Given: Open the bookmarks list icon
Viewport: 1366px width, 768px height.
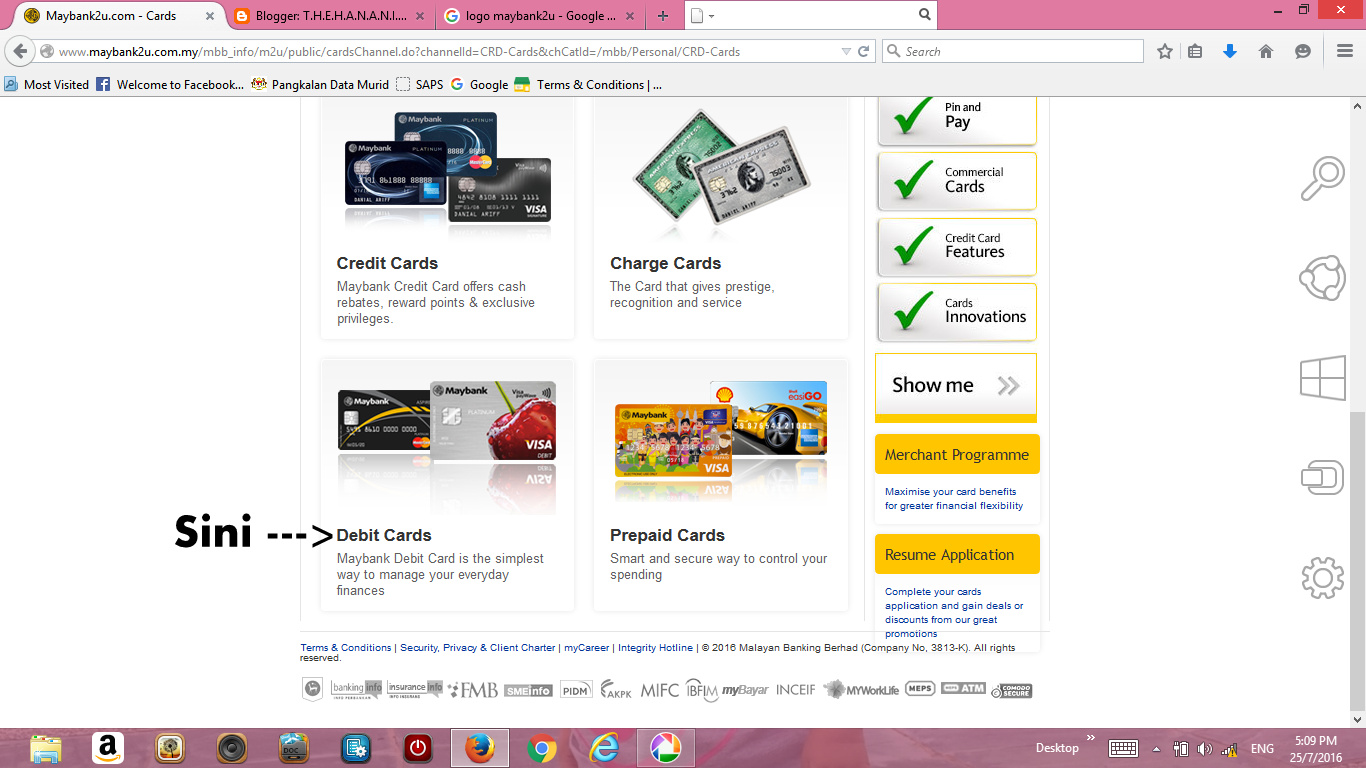Looking at the screenshot, I should click(x=1195, y=51).
